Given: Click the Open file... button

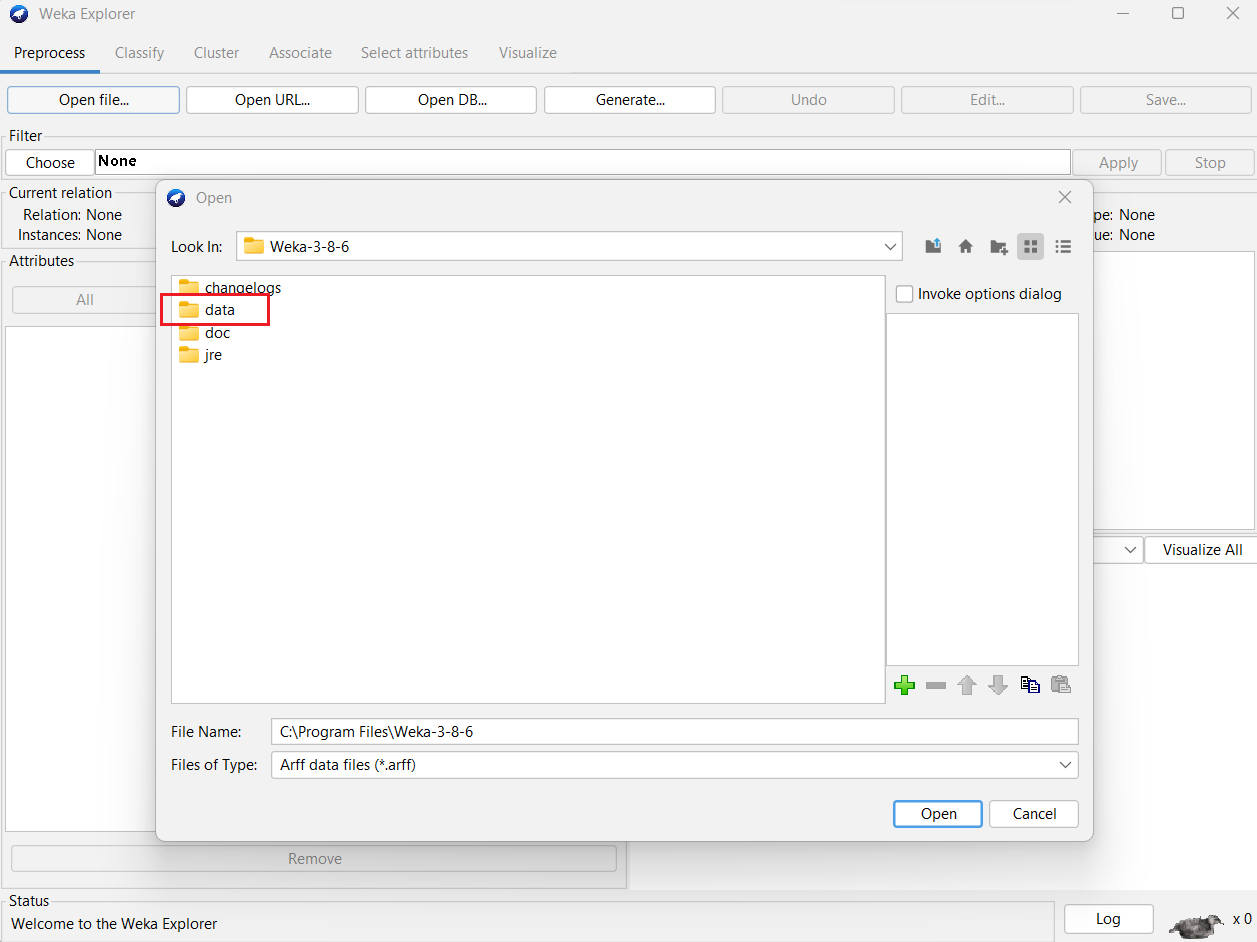Looking at the screenshot, I should [x=94, y=100].
